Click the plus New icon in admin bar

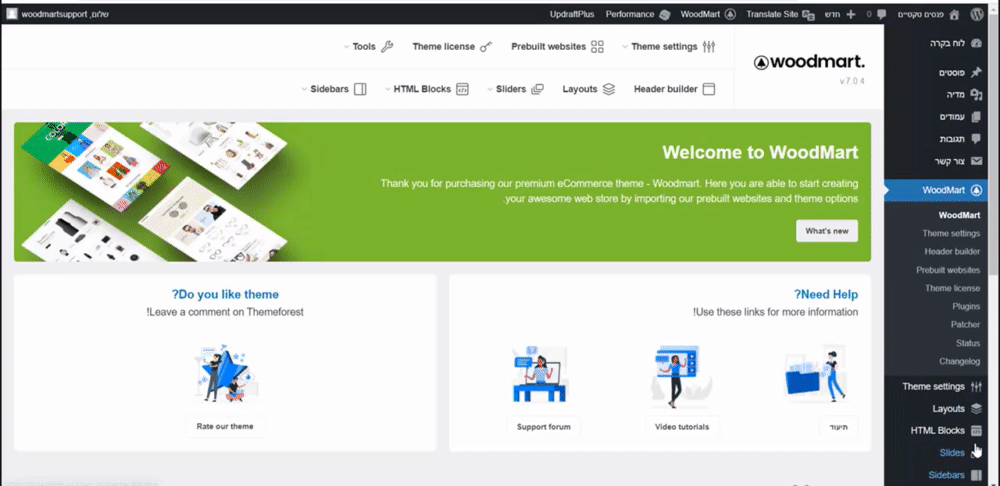tap(850, 14)
